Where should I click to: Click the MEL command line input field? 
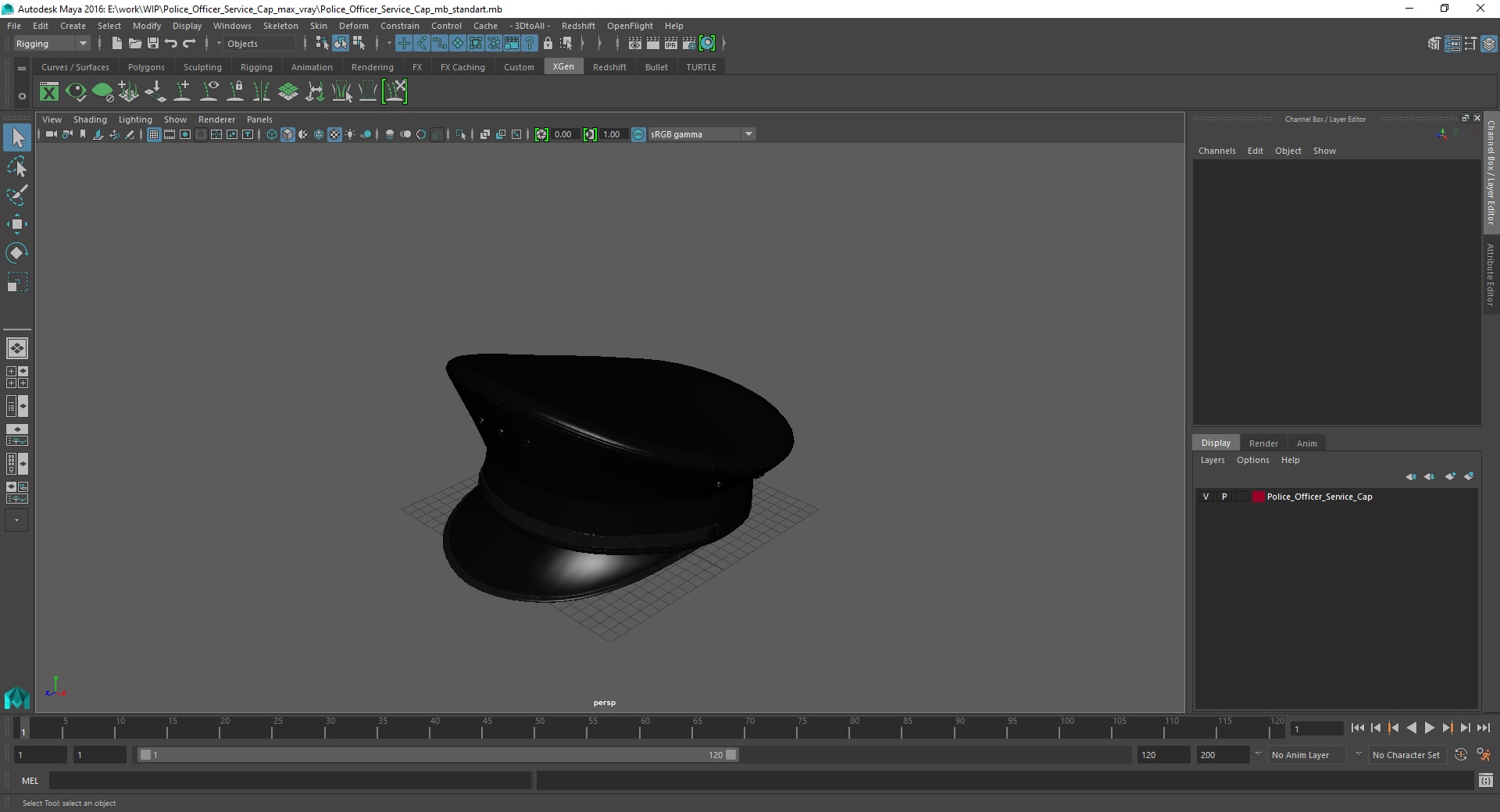coord(291,780)
